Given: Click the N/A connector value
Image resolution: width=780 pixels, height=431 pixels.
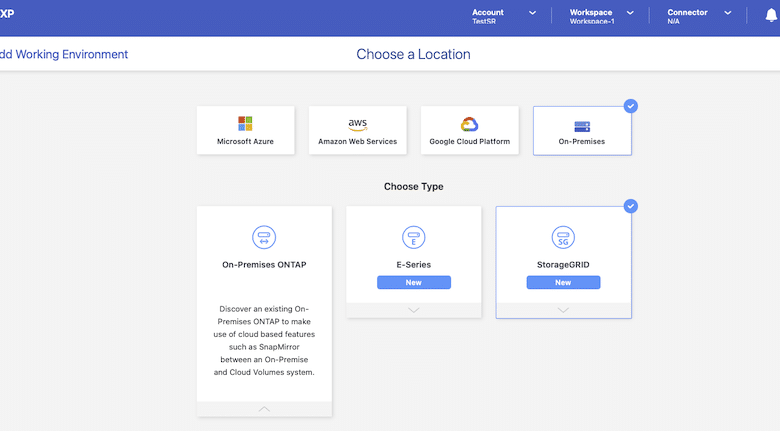Looking at the screenshot, I should tap(673, 21).
